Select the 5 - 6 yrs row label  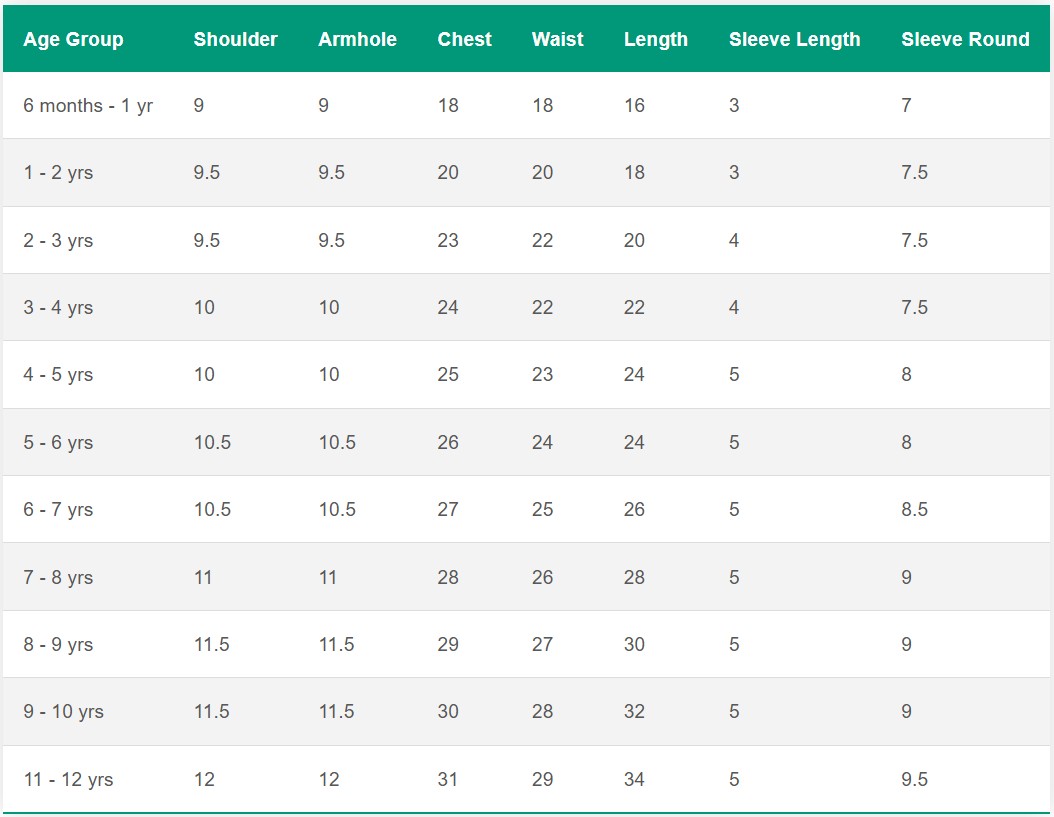point(59,442)
